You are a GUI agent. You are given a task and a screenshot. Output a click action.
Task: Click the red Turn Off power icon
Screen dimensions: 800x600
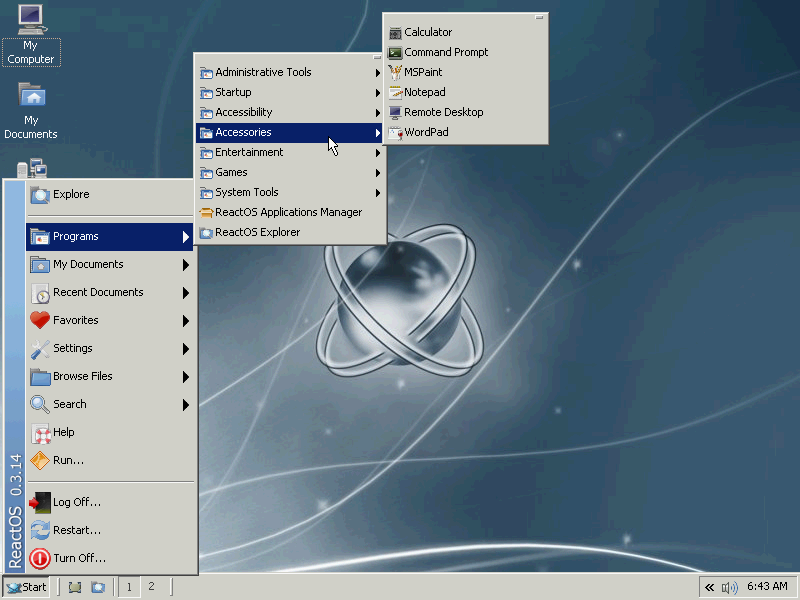tap(40, 559)
